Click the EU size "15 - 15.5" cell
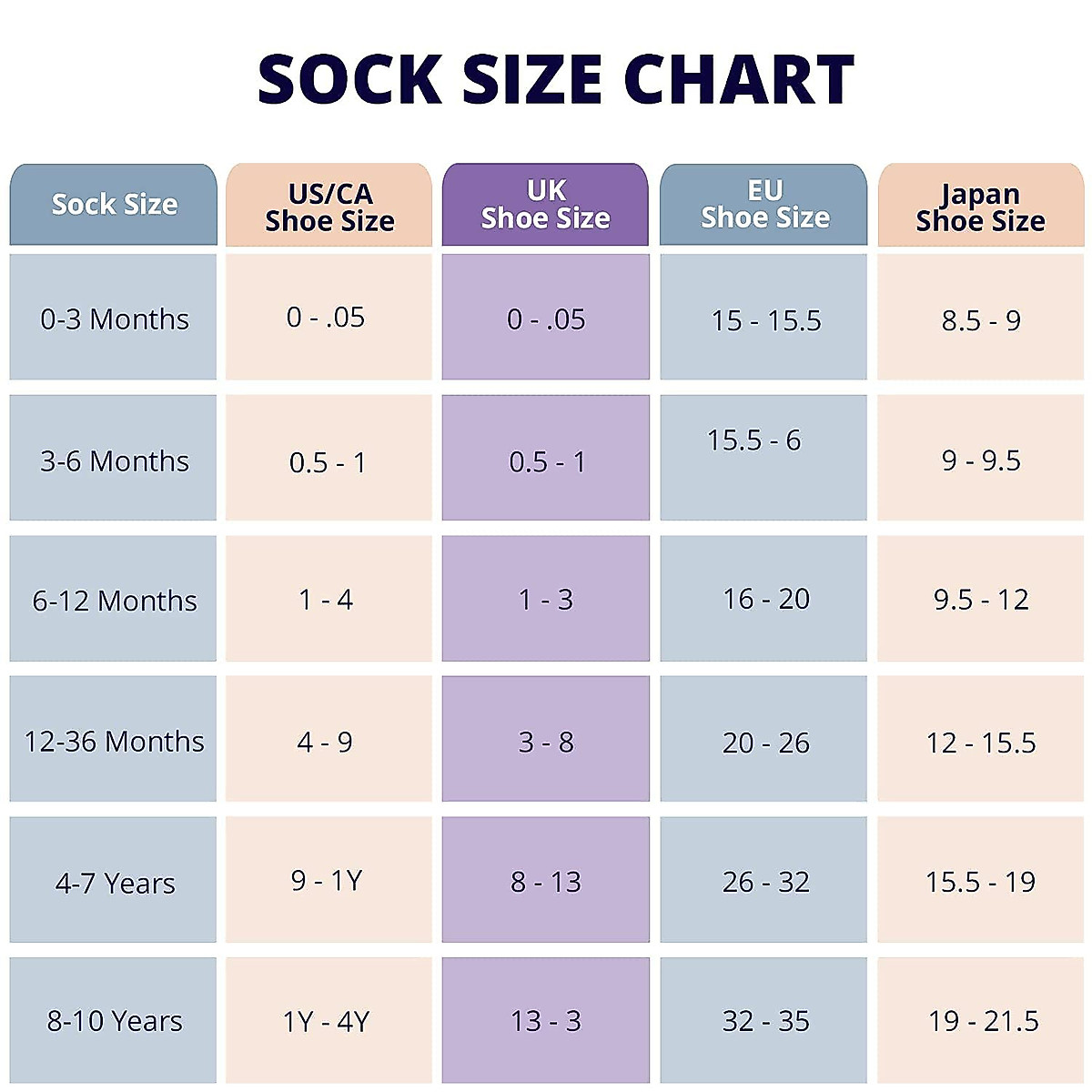 (765, 320)
